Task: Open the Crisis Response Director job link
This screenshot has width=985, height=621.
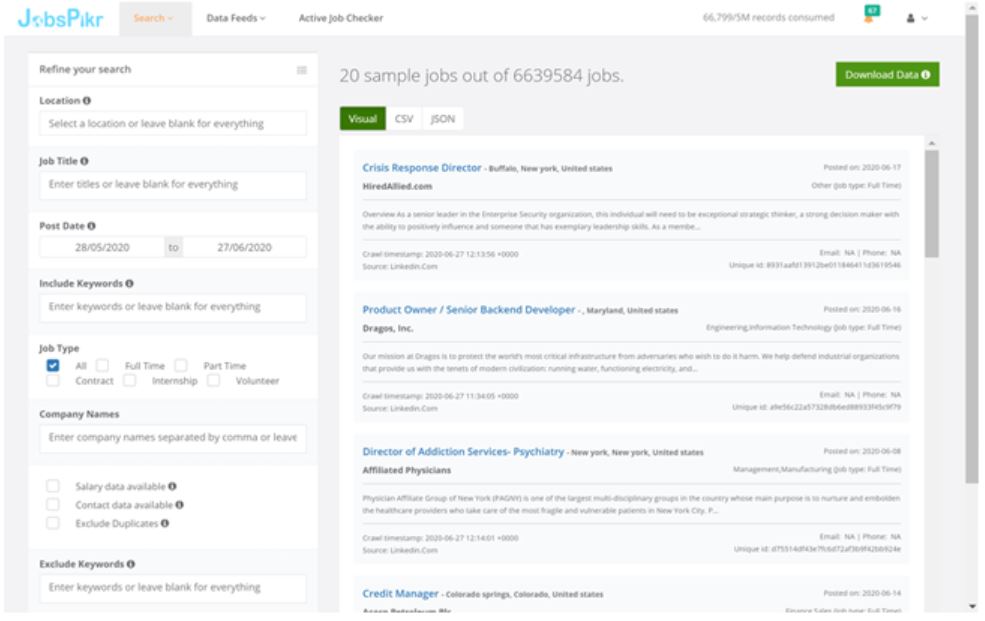Action: (421, 168)
